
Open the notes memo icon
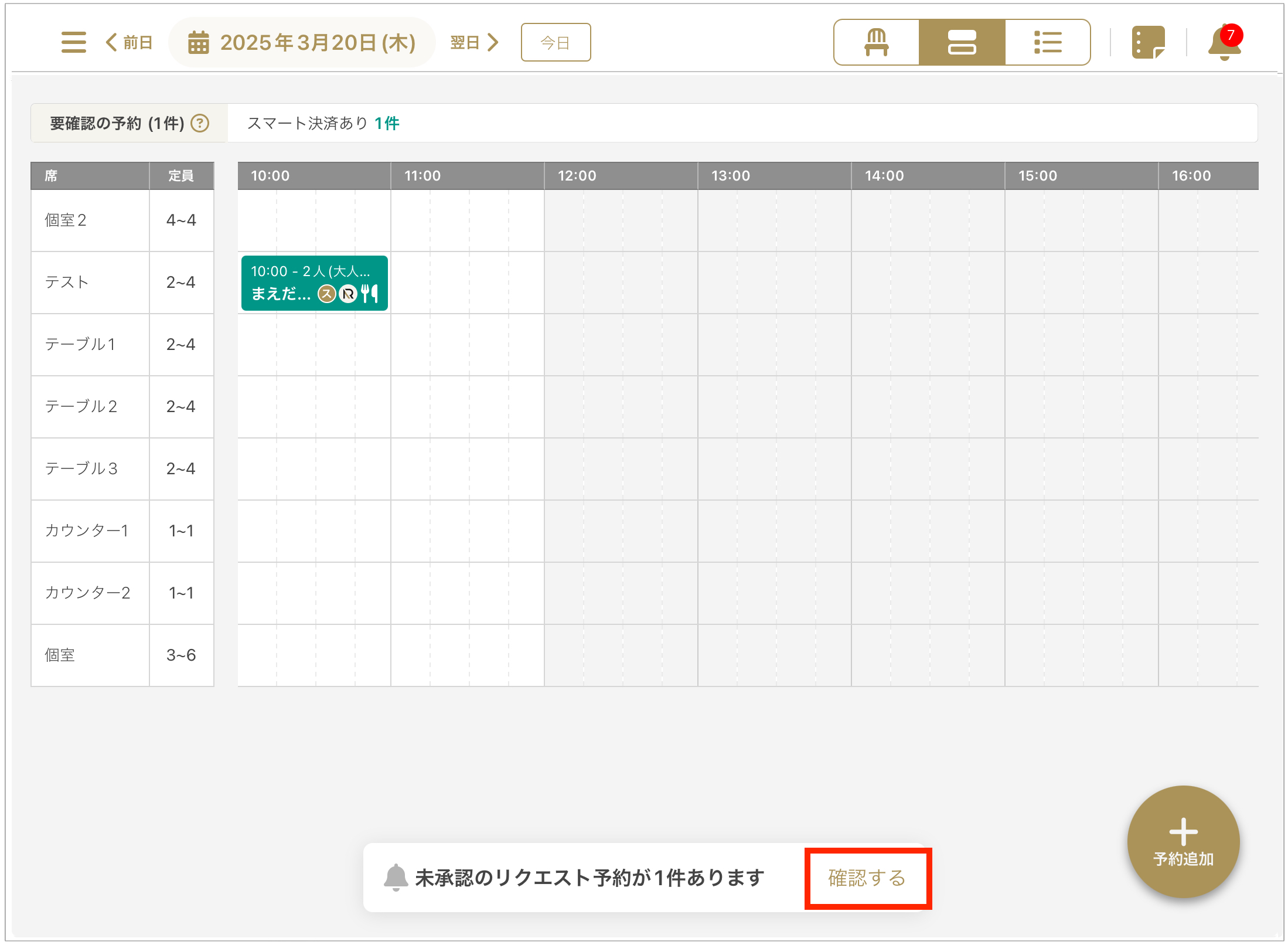tap(1147, 42)
